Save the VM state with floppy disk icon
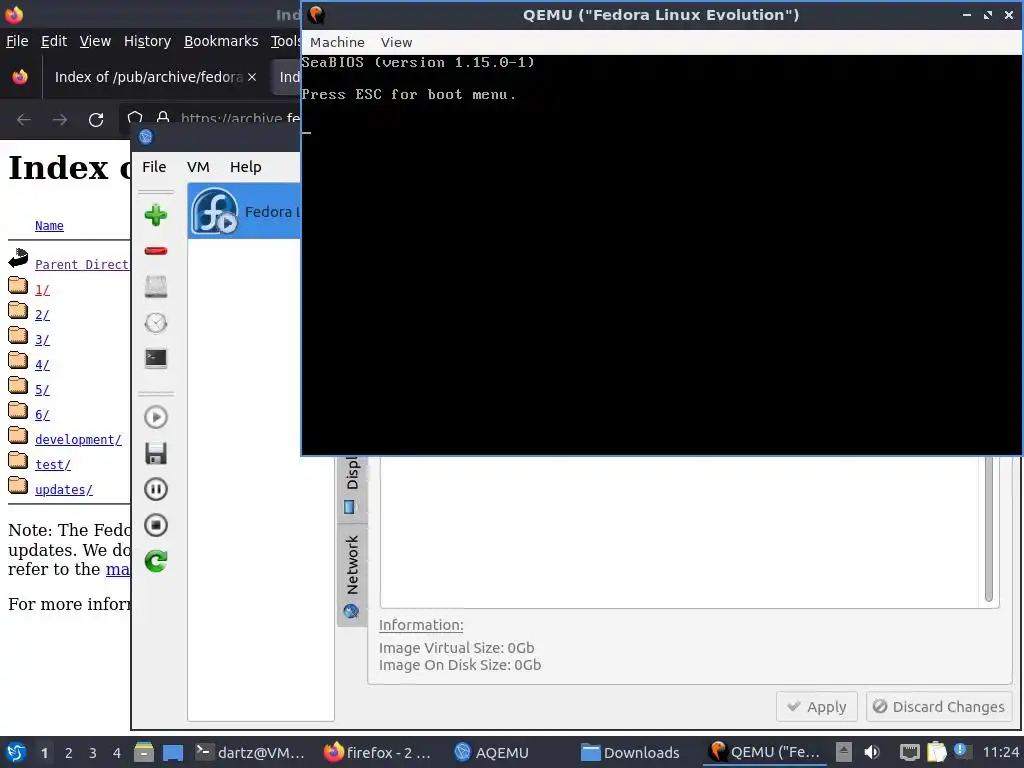 [x=155, y=453]
